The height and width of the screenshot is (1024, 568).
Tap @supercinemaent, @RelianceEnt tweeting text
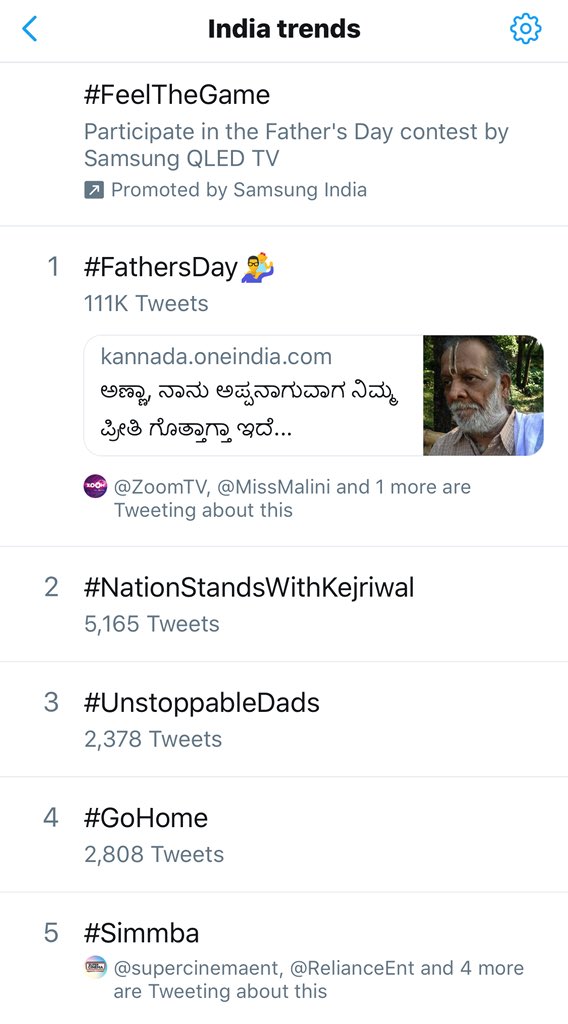[x=319, y=980]
